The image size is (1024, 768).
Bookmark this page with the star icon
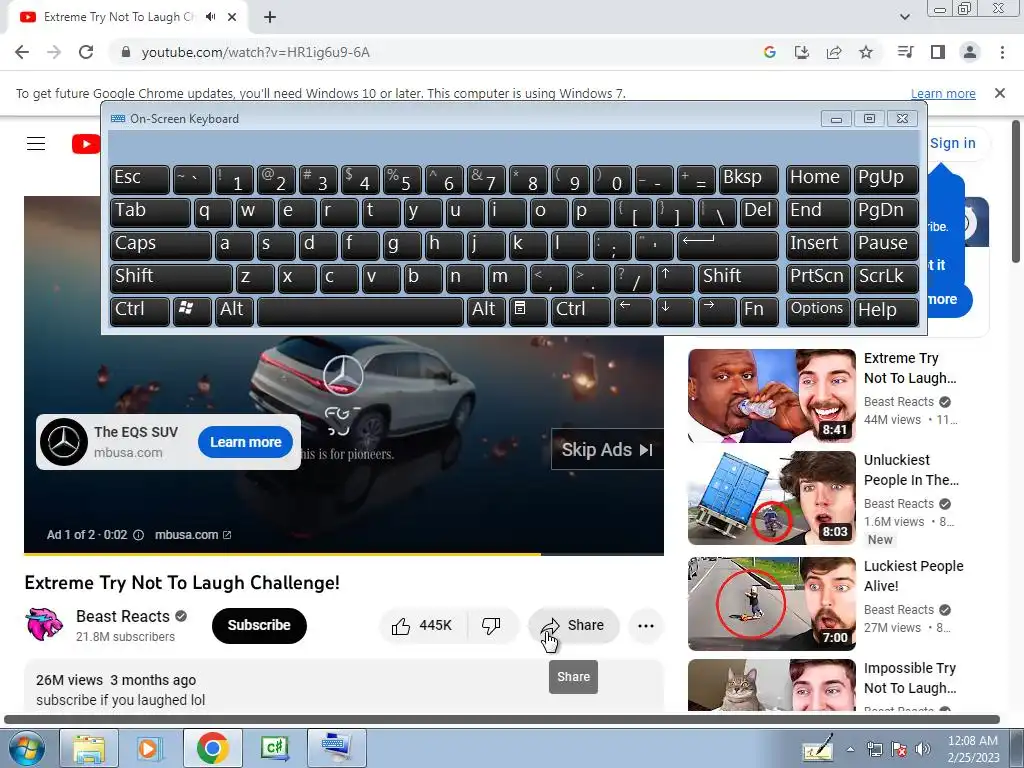866,52
